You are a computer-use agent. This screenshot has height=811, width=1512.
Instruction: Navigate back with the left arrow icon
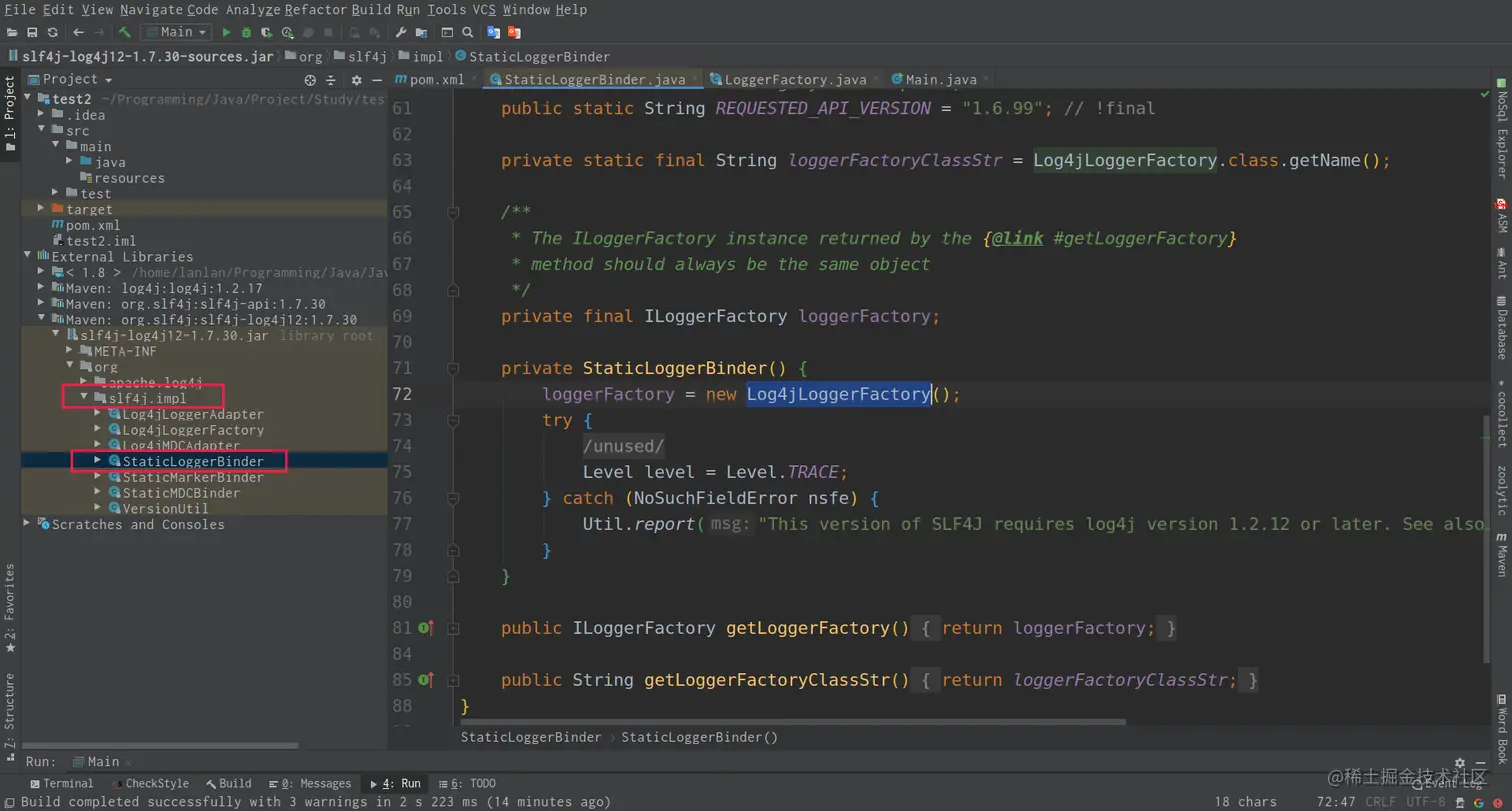click(x=78, y=33)
